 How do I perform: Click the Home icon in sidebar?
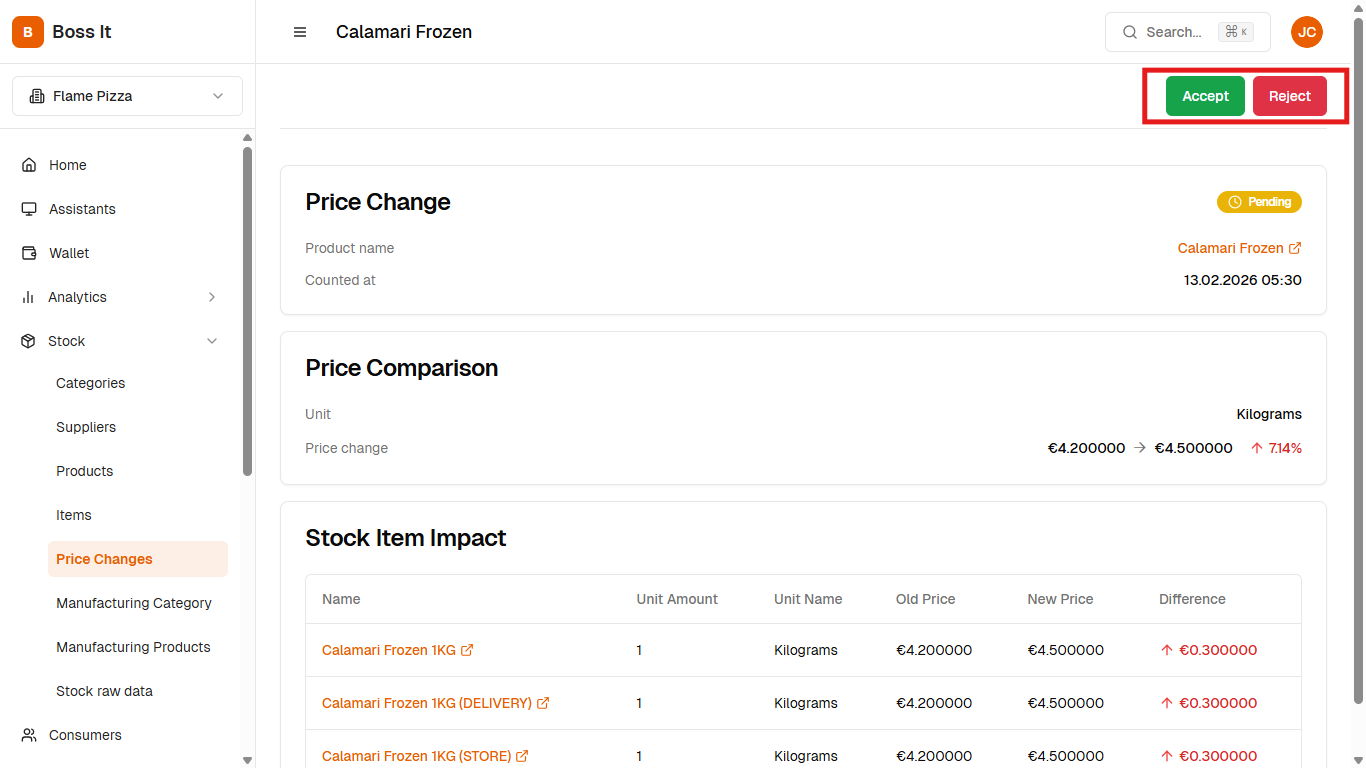29,165
